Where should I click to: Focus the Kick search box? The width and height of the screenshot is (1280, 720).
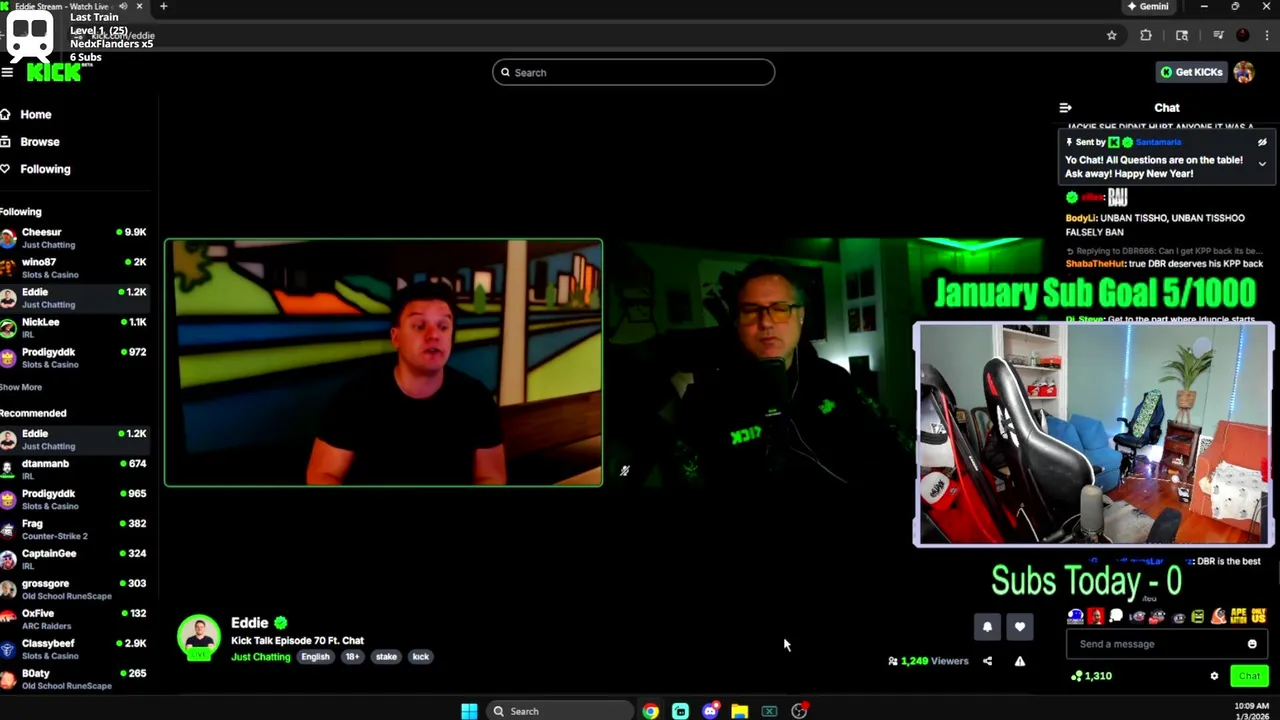[633, 72]
